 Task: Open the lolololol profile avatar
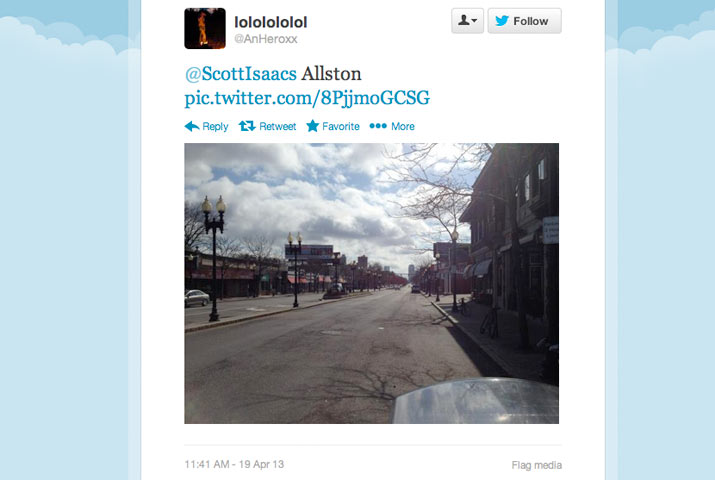pyautogui.click(x=205, y=28)
